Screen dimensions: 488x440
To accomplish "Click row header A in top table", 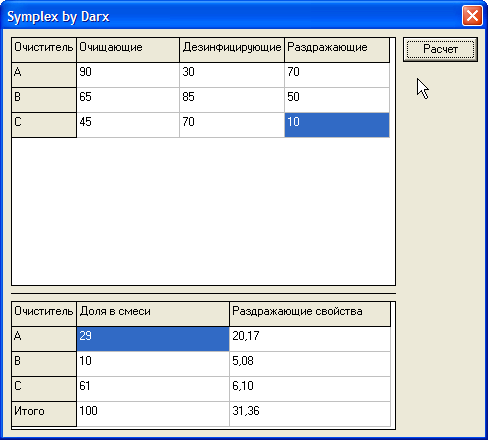I will point(44,75).
